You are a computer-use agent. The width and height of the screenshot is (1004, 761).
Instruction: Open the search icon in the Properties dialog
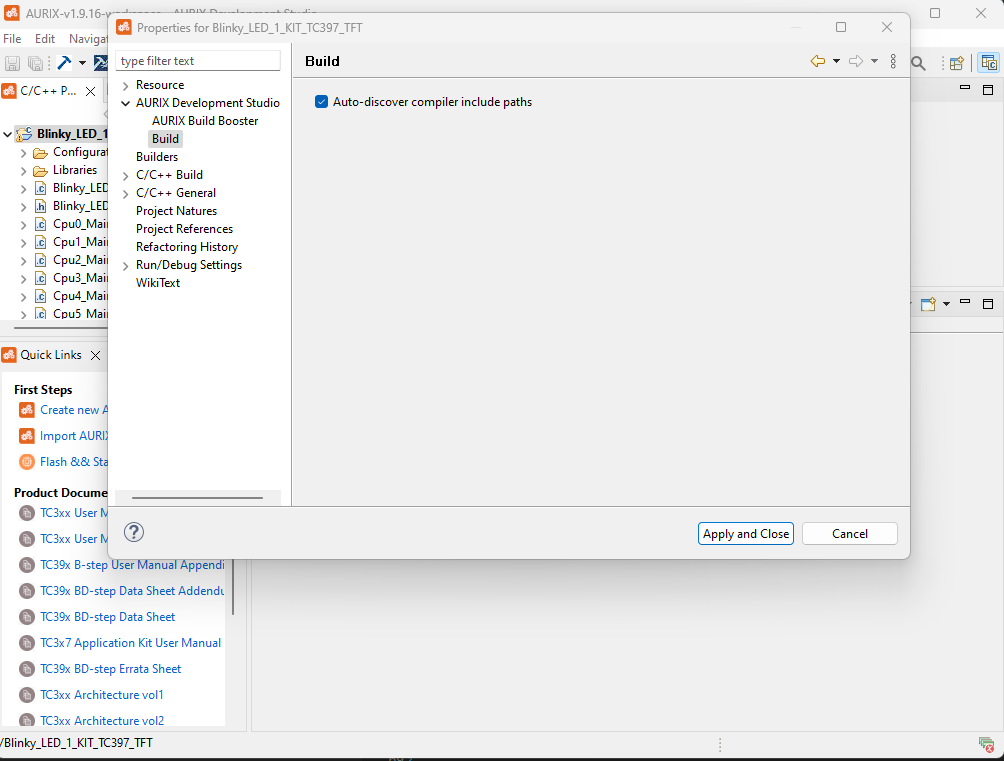[x=918, y=62]
